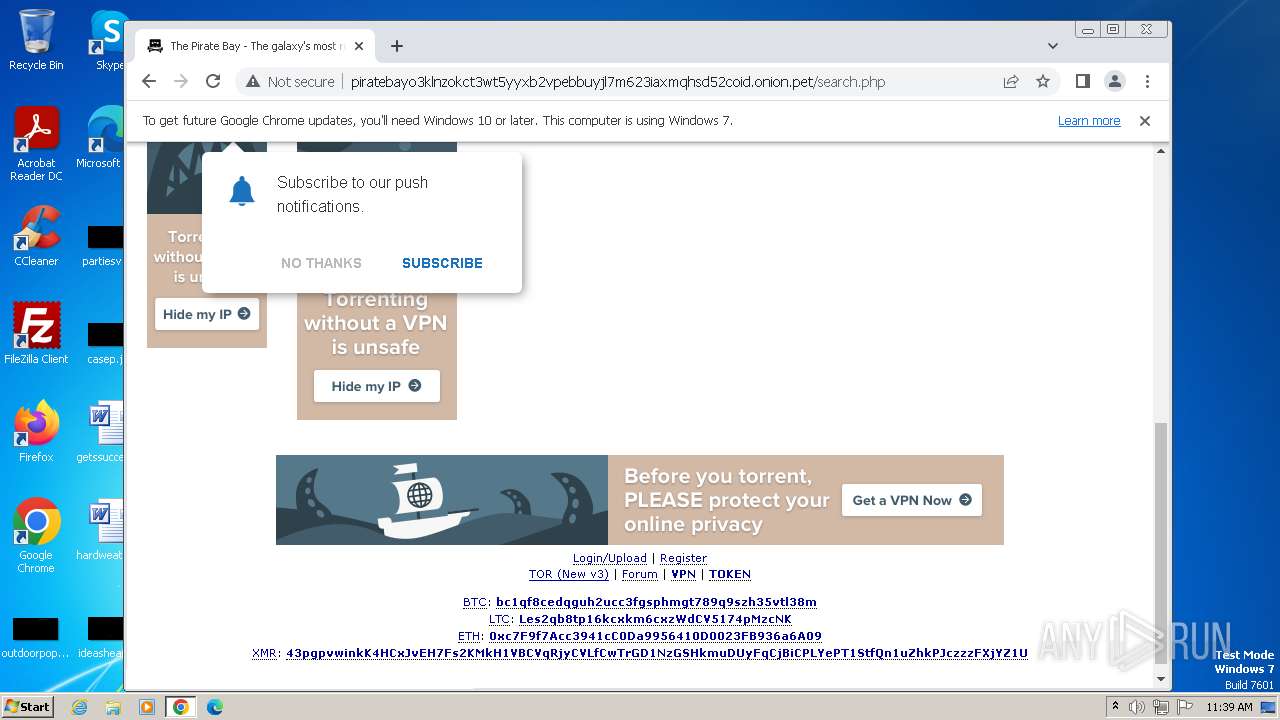Open File Explorer from taskbar
The height and width of the screenshot is (720, 1280).
113,707
